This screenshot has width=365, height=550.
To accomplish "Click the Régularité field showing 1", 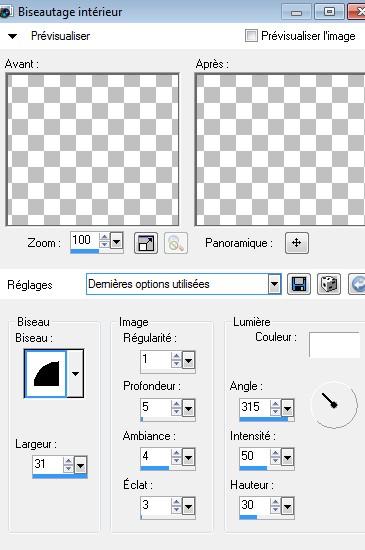I will [x=156, y=360].
